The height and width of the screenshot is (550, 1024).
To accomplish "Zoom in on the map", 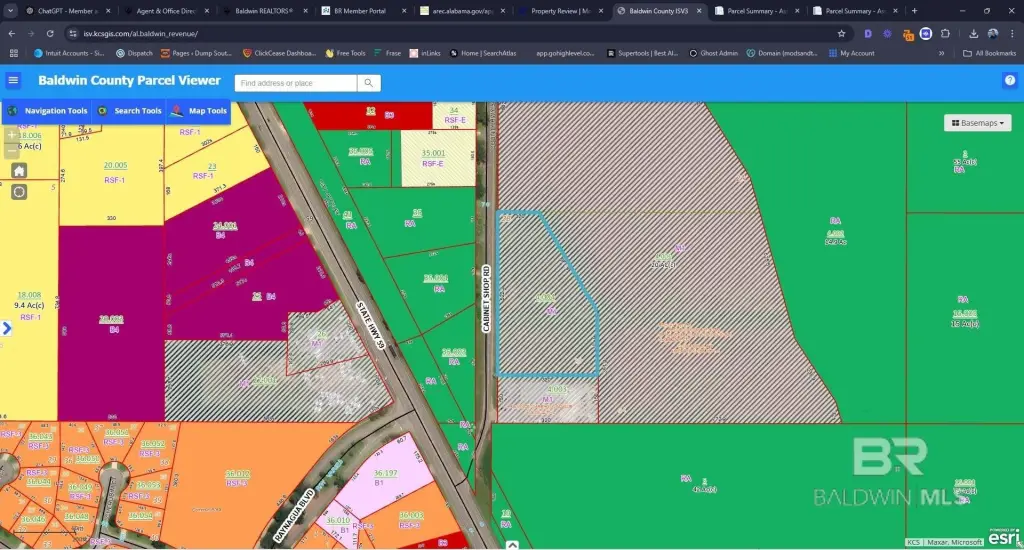I will 12,133.
